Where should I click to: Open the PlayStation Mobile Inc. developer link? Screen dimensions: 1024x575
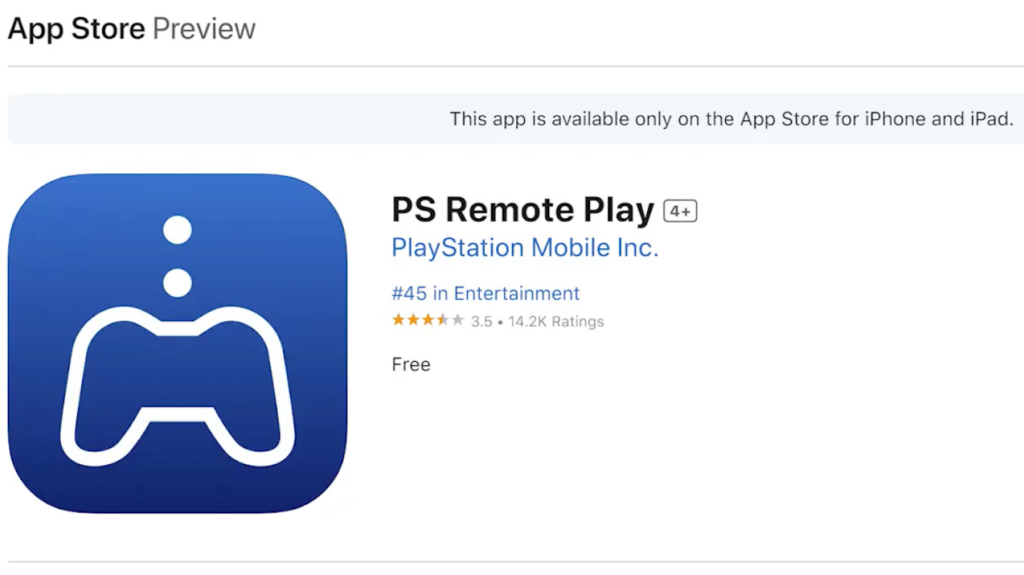pos(525,248)
